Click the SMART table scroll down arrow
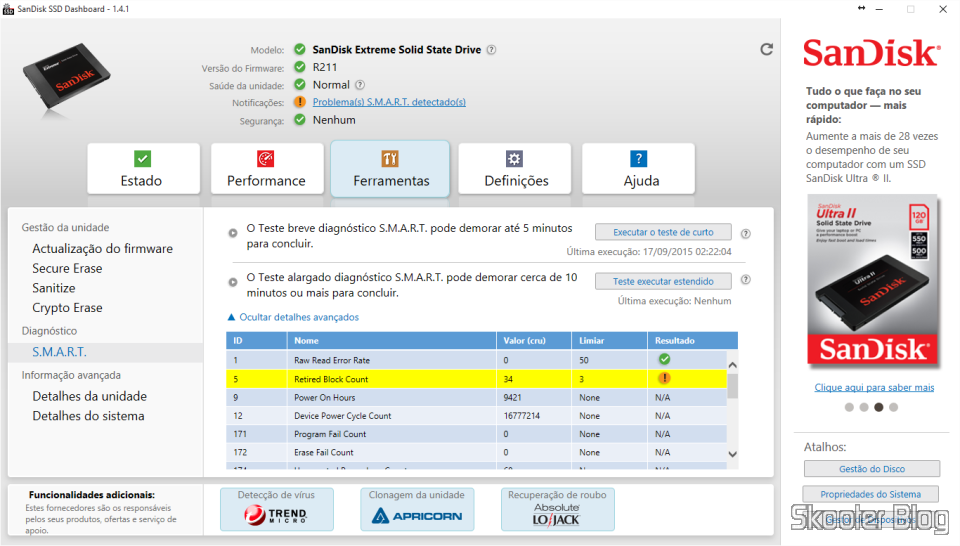960x546 pixels. [732, 454]
